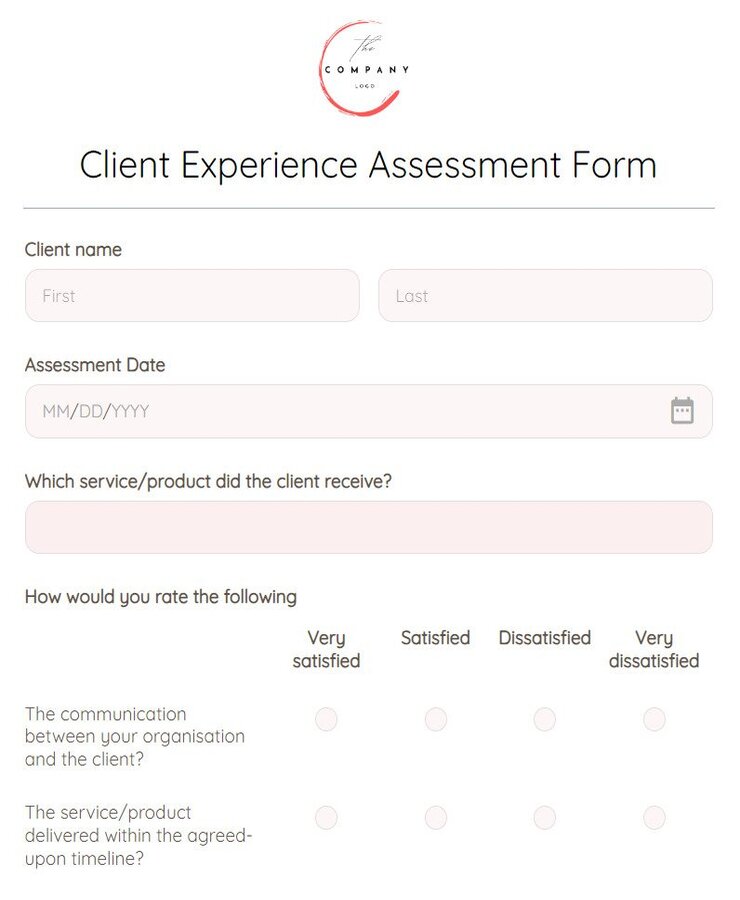Open the calendar date picker icon
This screenshot has height=900, width=740.
681,410
